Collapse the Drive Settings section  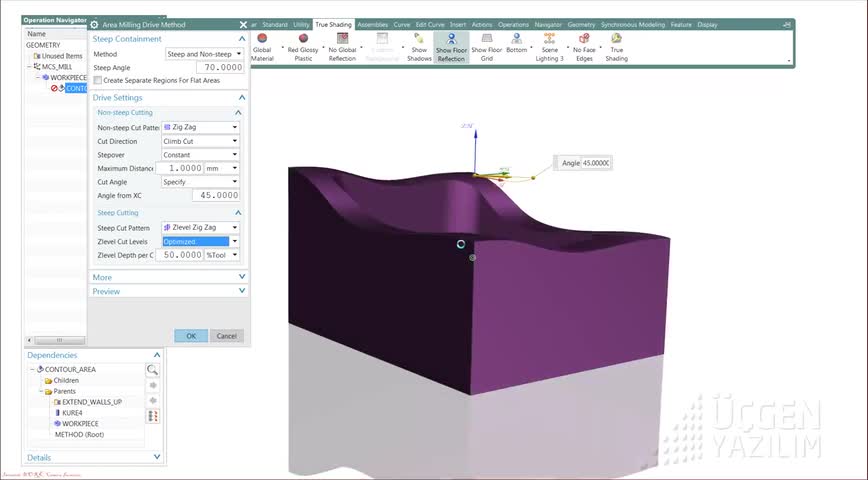pyautogui.click(x=242, y=97)
